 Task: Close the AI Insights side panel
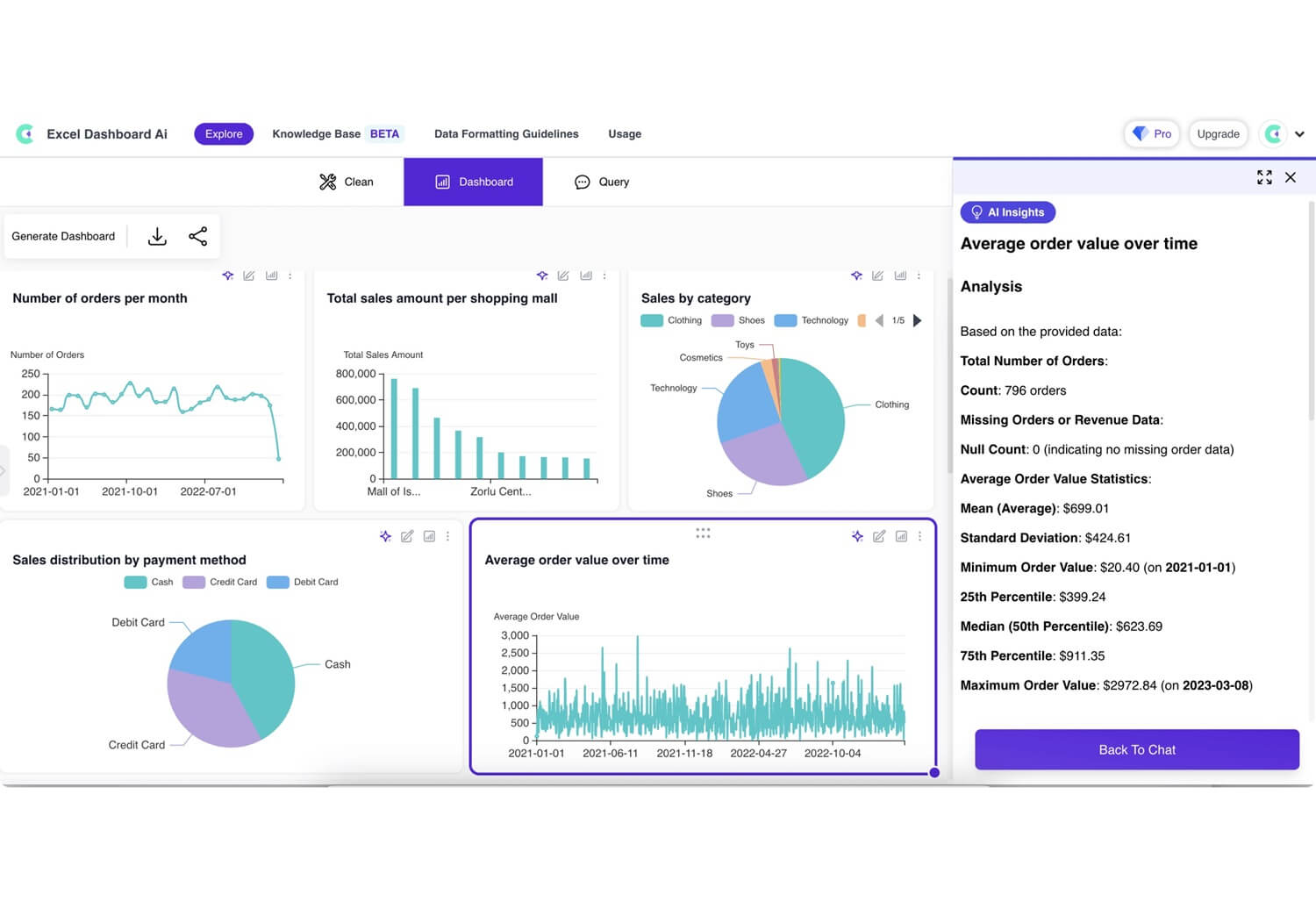click(1291, 177)
